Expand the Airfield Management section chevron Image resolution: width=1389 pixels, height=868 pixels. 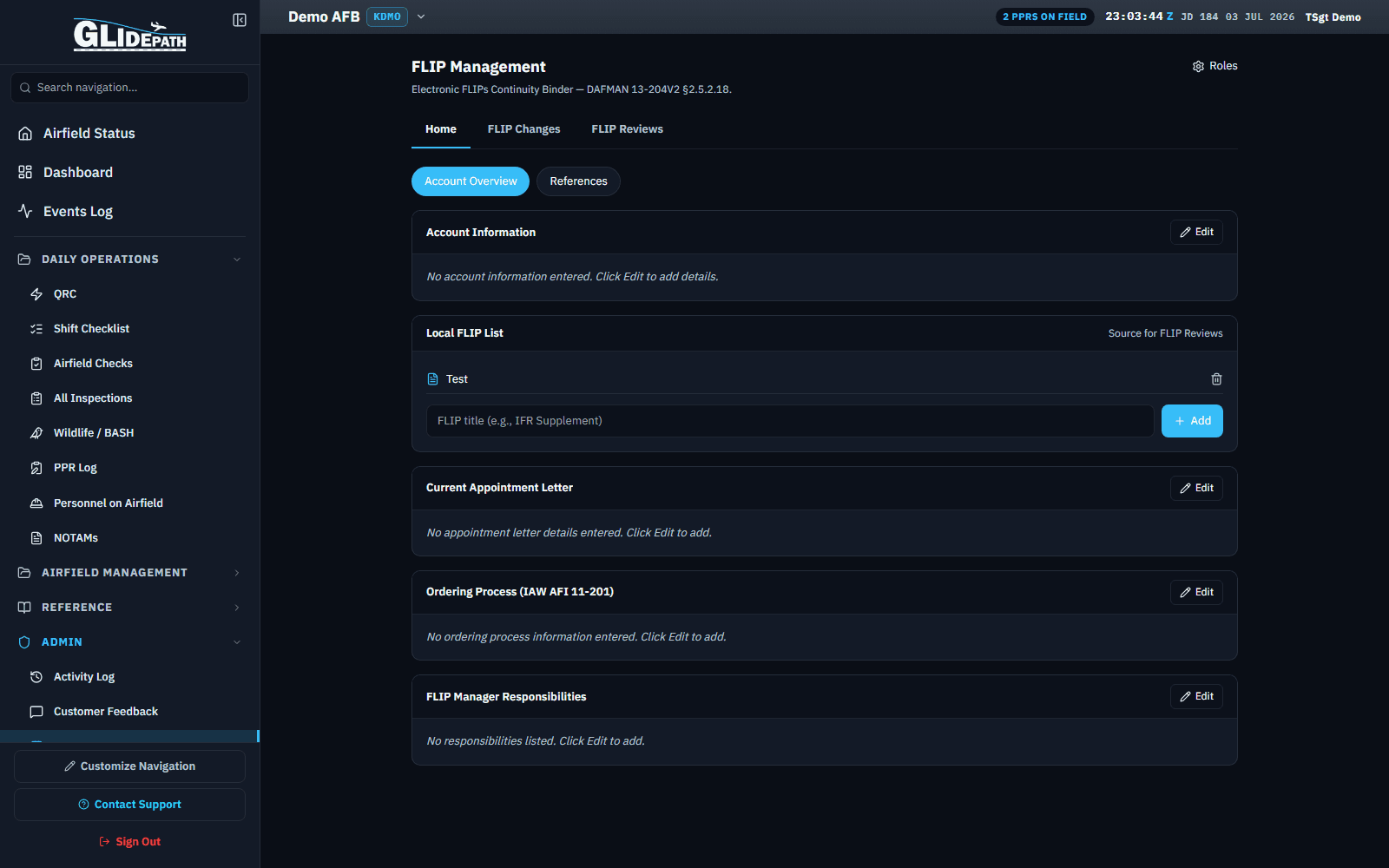237,573
